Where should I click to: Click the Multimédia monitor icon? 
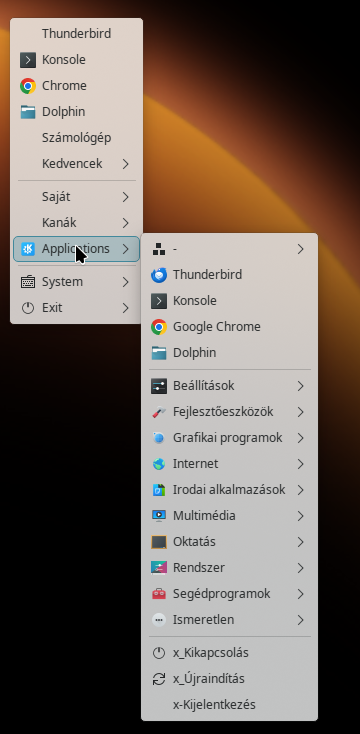159,516
